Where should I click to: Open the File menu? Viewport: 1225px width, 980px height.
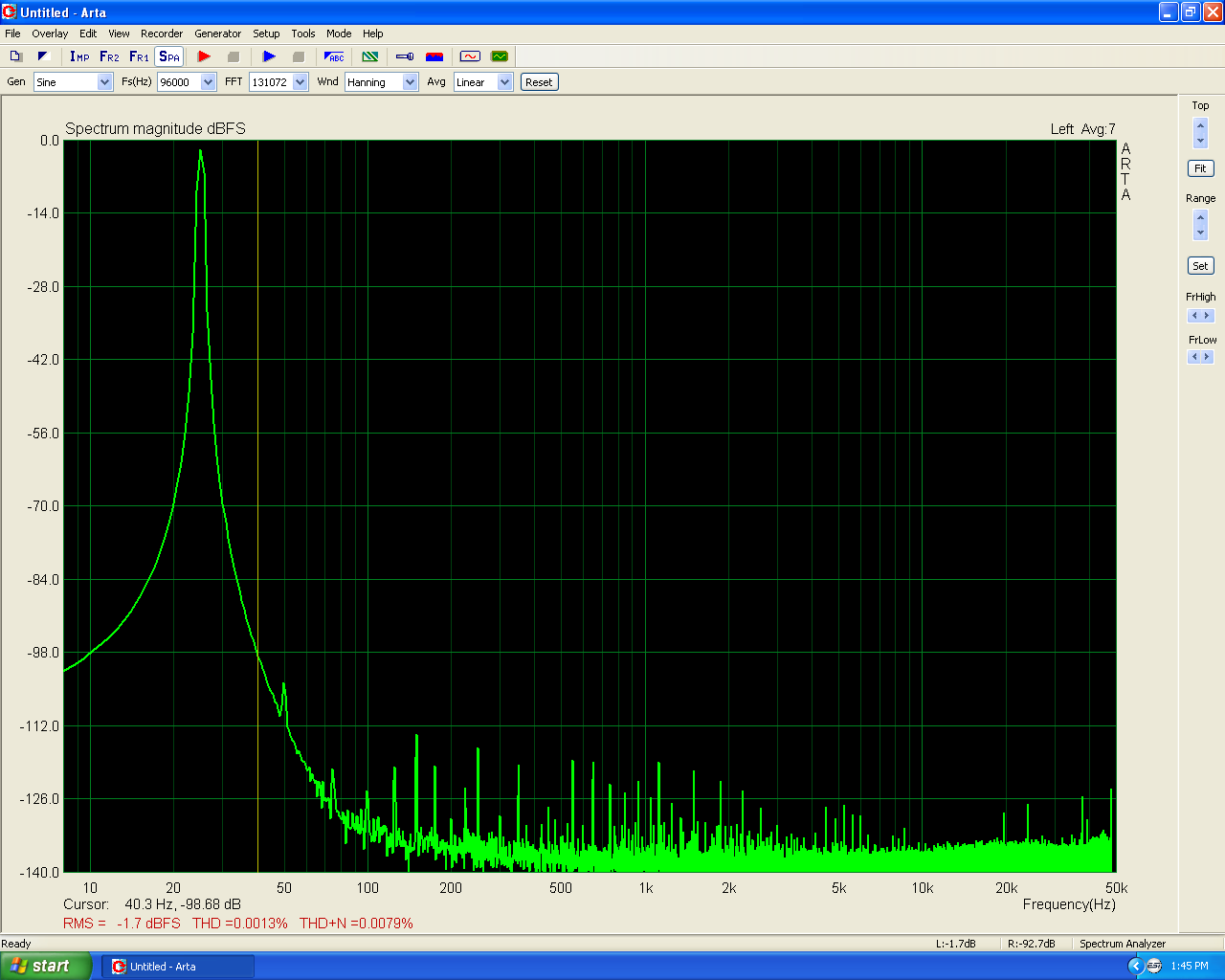click(x=12, y=33)
